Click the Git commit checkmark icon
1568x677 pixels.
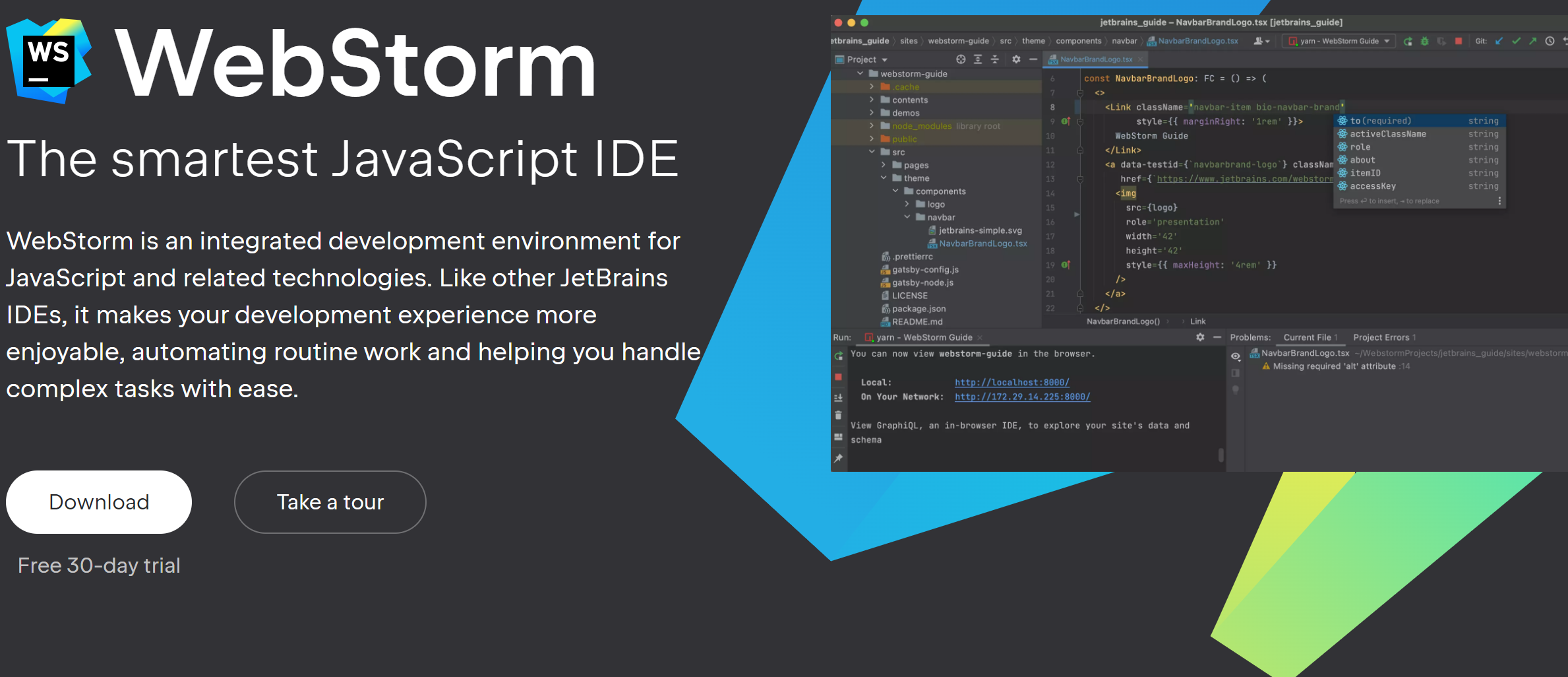tap(1517, 41)
